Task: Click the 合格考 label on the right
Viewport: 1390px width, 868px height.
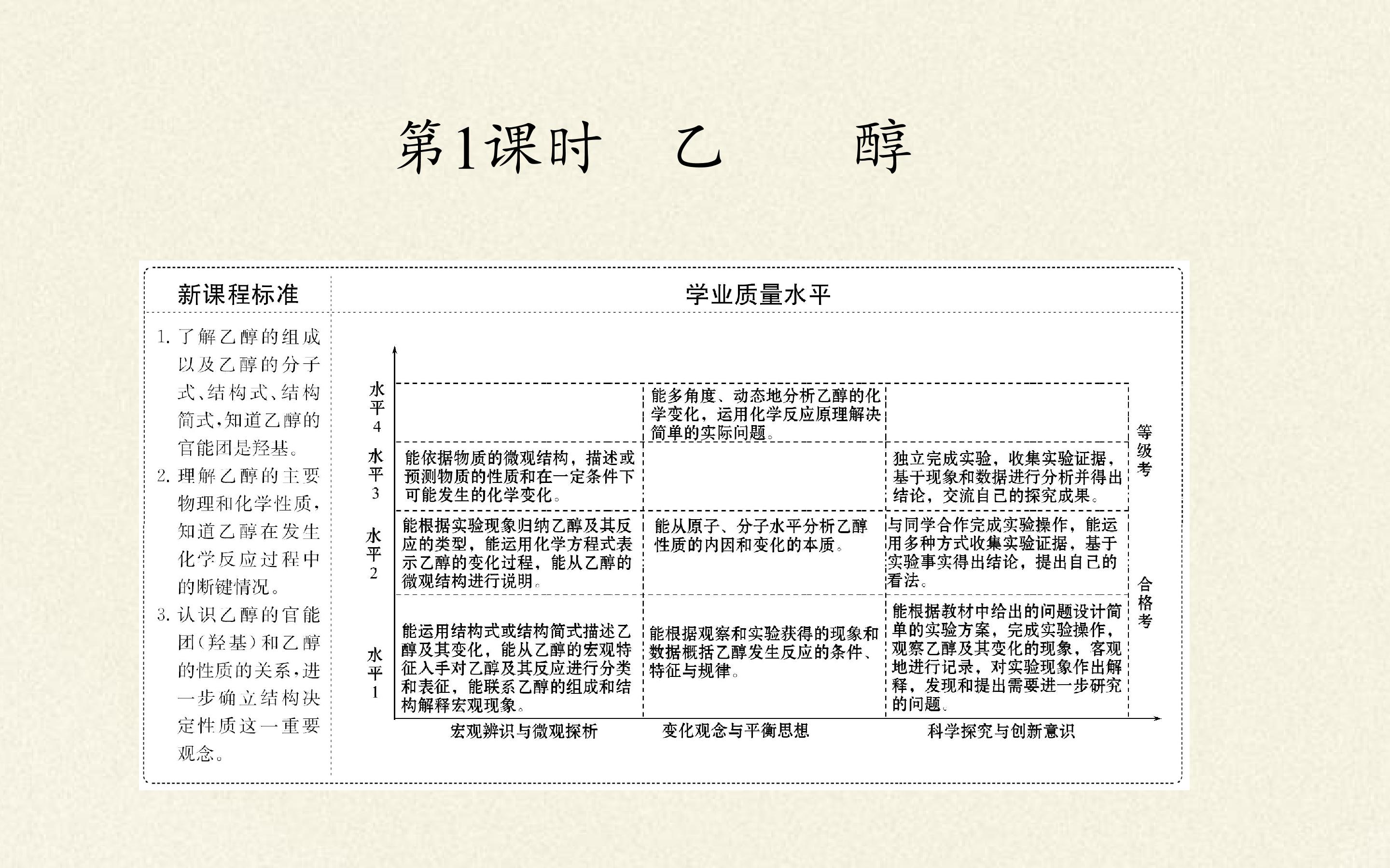Action: pos(1145,603)
